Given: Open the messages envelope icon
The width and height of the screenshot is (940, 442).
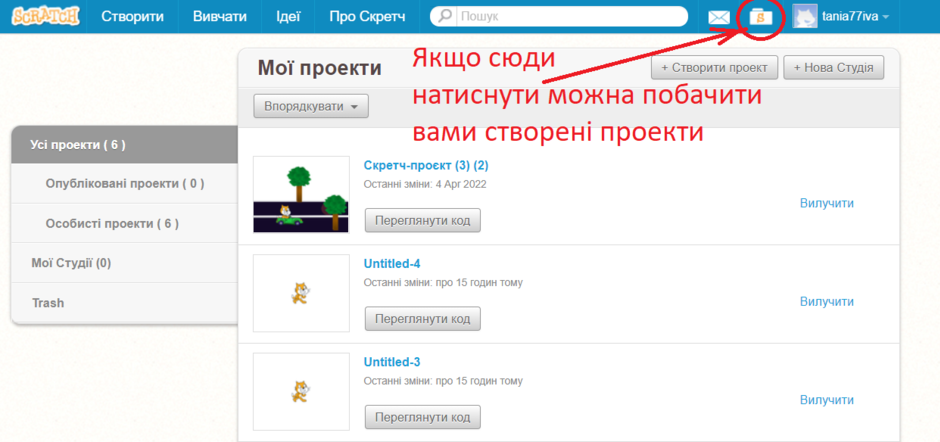Looking at the screenshot, I should (x=719, y=17).
